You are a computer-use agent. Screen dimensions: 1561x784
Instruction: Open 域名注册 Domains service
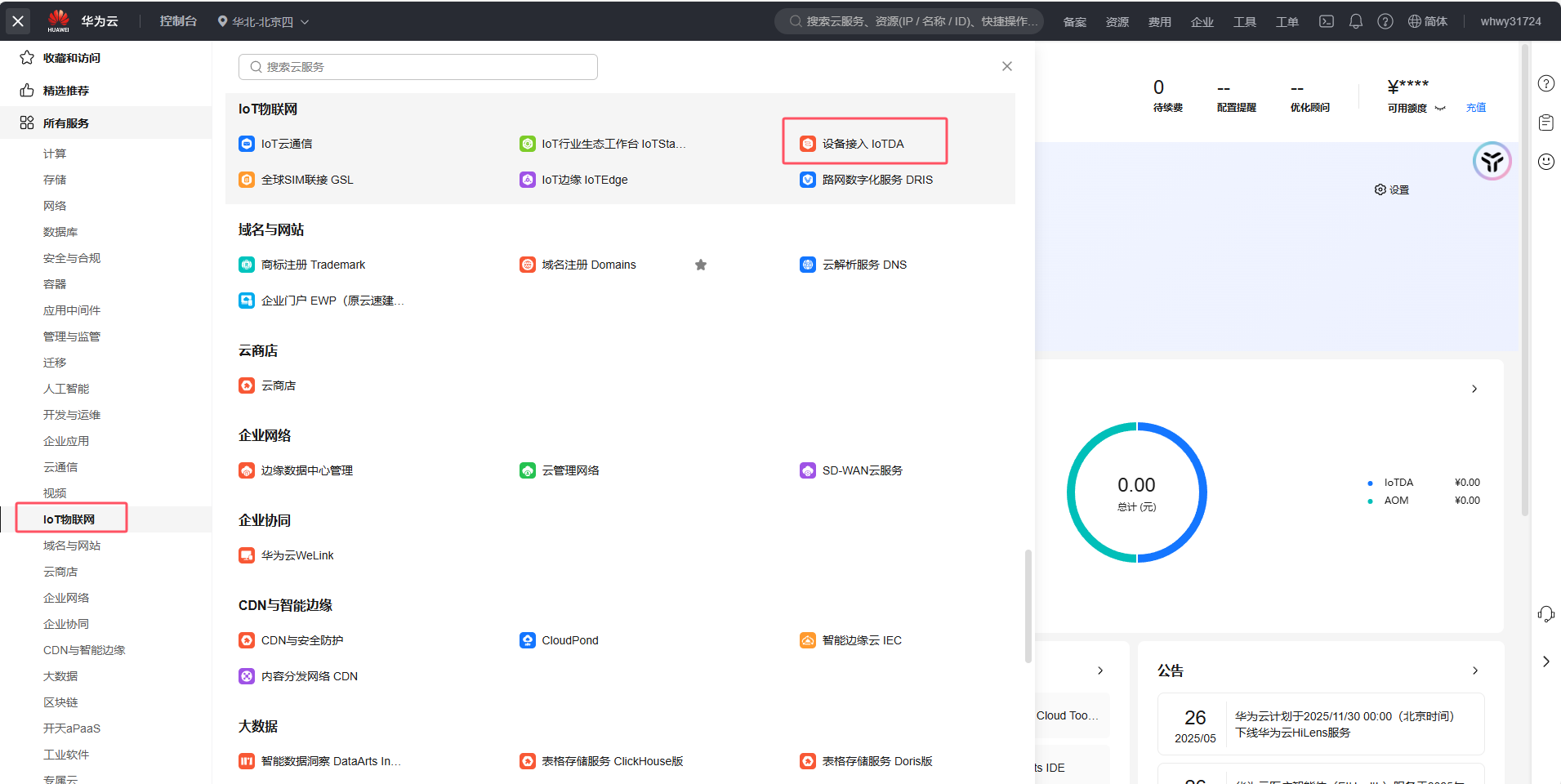coord(578,265)
